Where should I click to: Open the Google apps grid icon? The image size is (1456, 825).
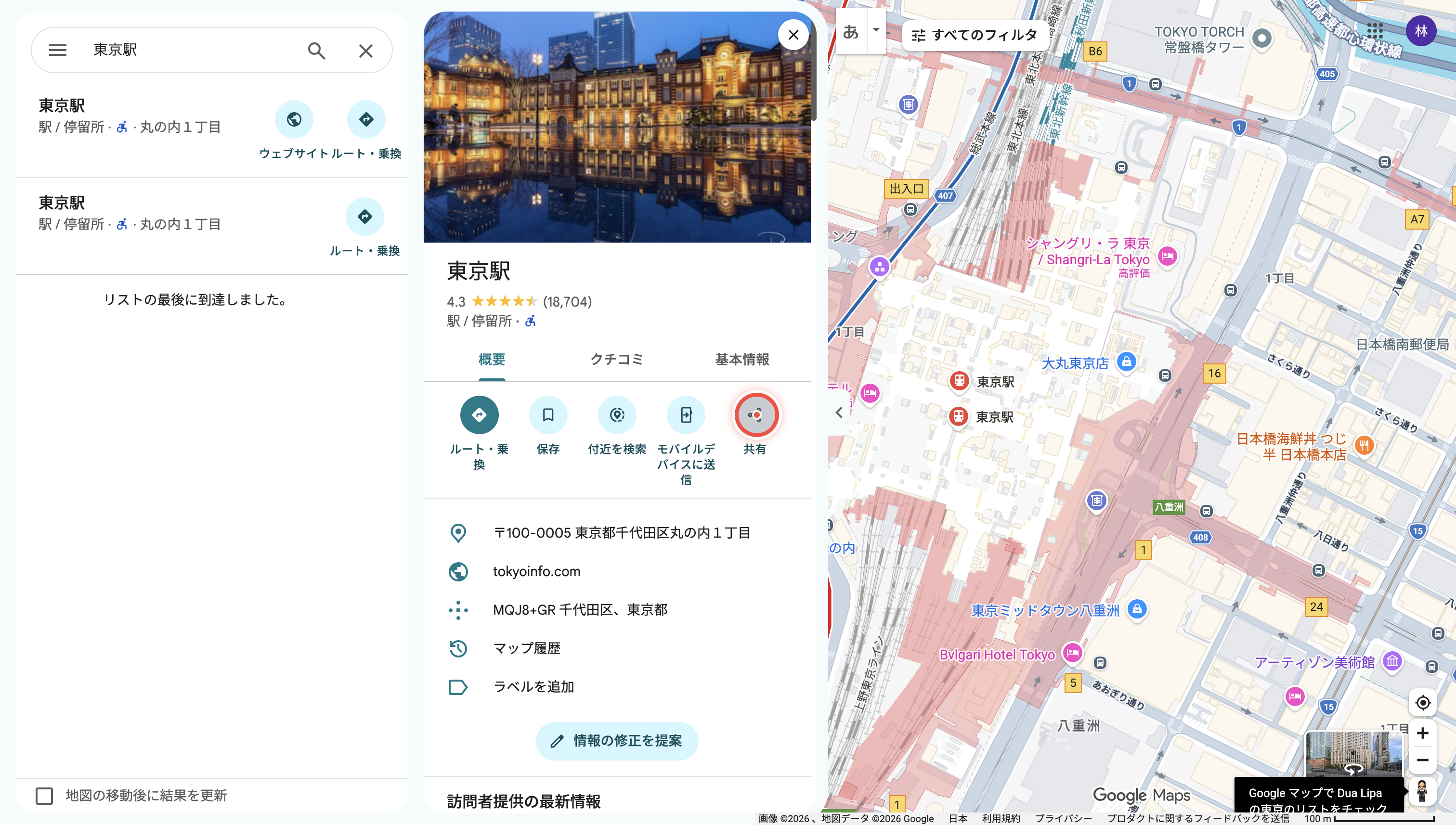[1375, 31]
